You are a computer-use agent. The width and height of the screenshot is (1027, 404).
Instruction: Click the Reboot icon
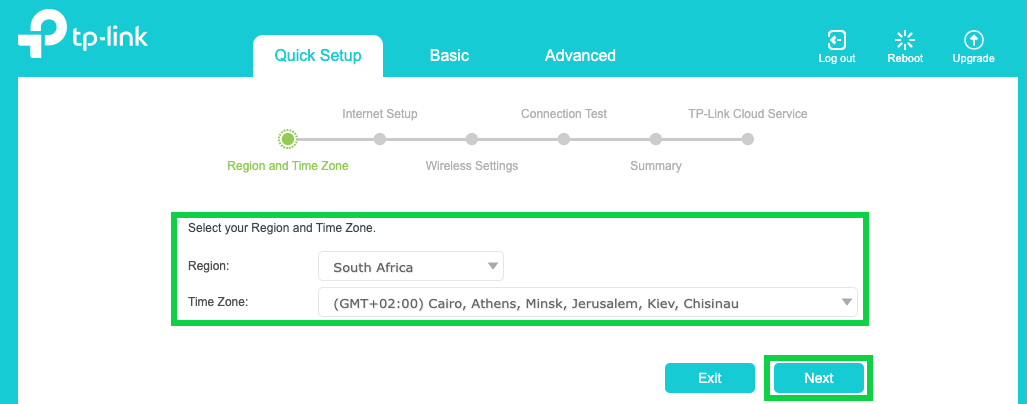tap(905, 40)
